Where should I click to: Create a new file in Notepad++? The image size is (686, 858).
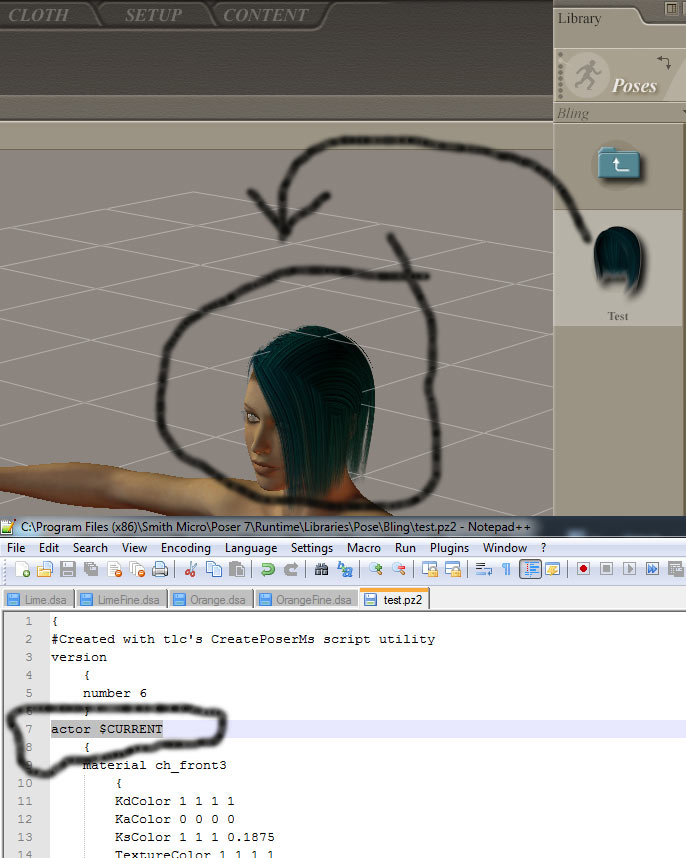[x=22, y=570]
